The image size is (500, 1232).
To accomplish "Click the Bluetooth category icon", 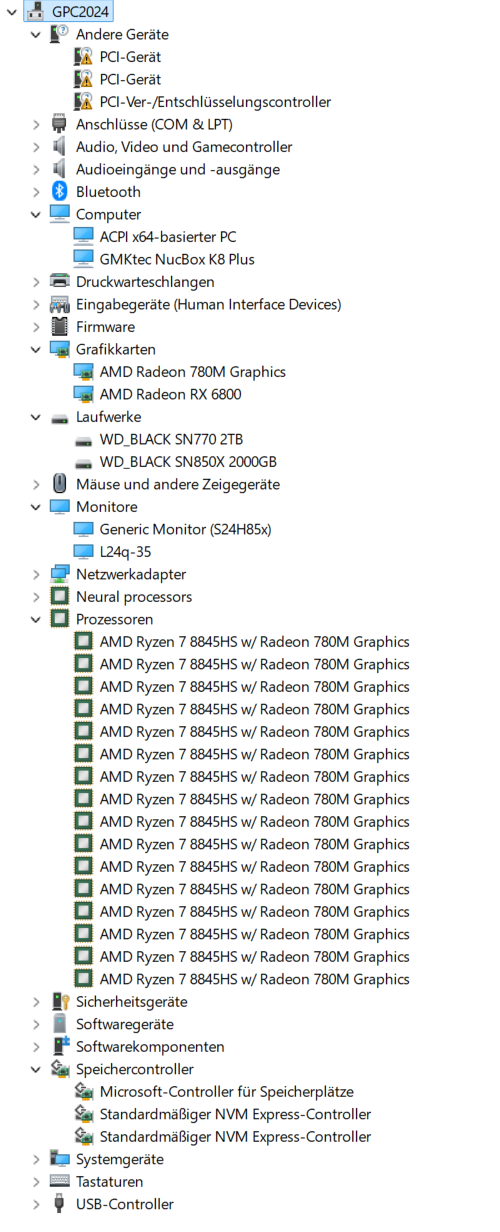I will tap(60, 192).
